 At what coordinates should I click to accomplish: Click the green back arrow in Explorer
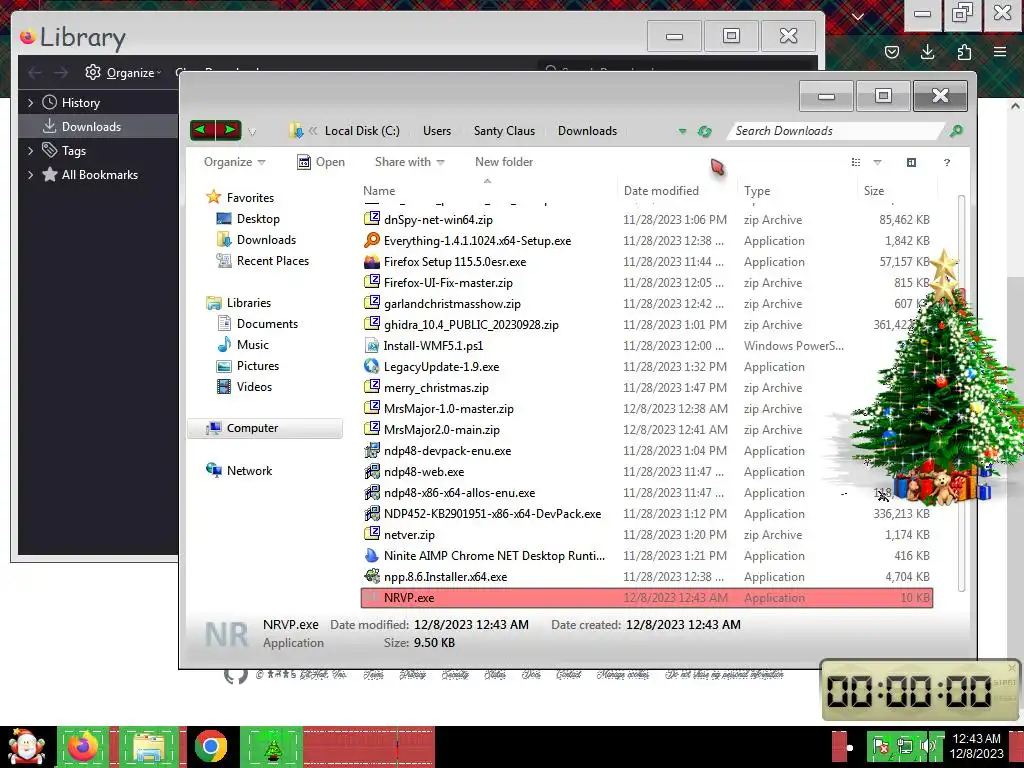[202, 130]
